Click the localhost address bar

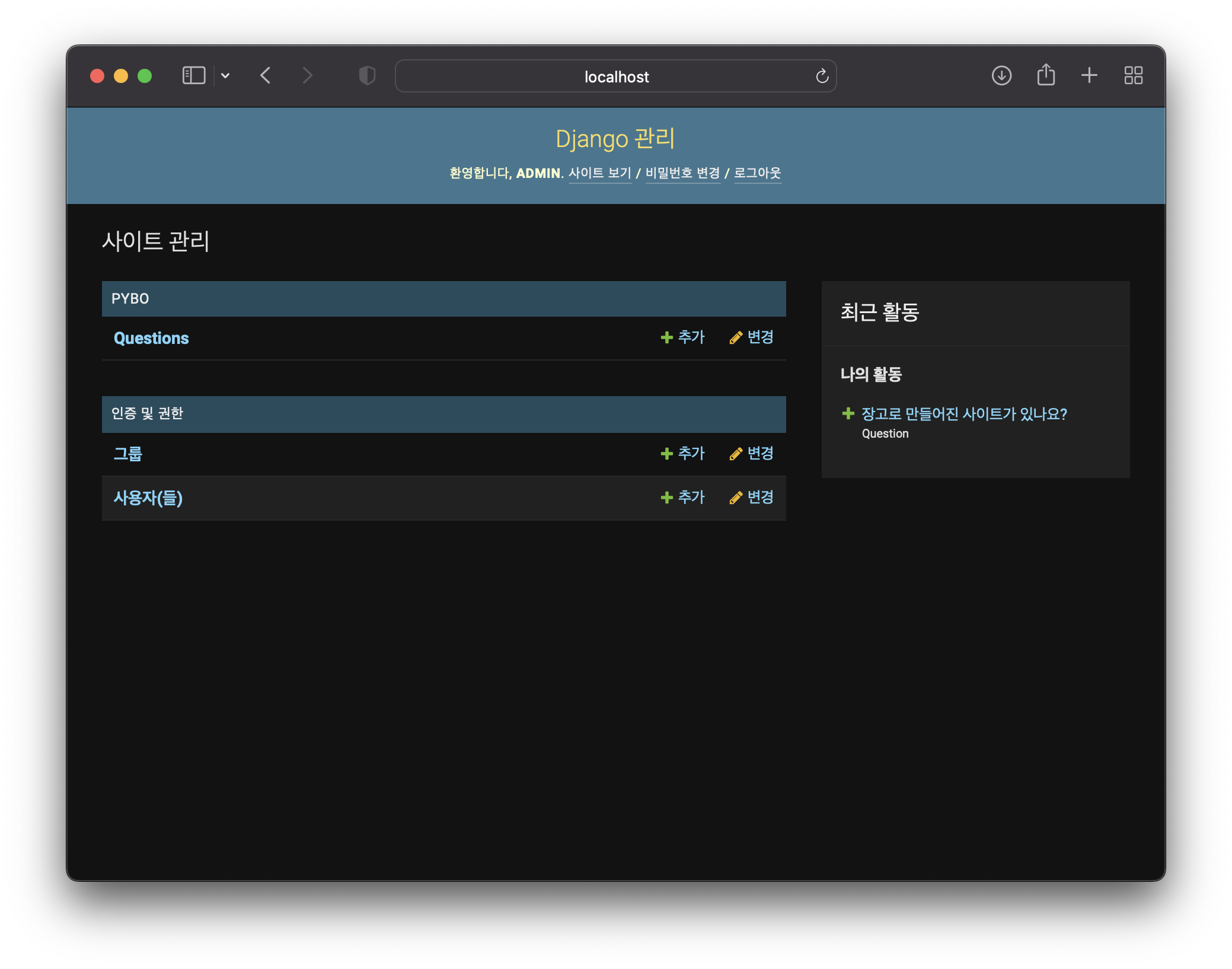coord(615,76)
